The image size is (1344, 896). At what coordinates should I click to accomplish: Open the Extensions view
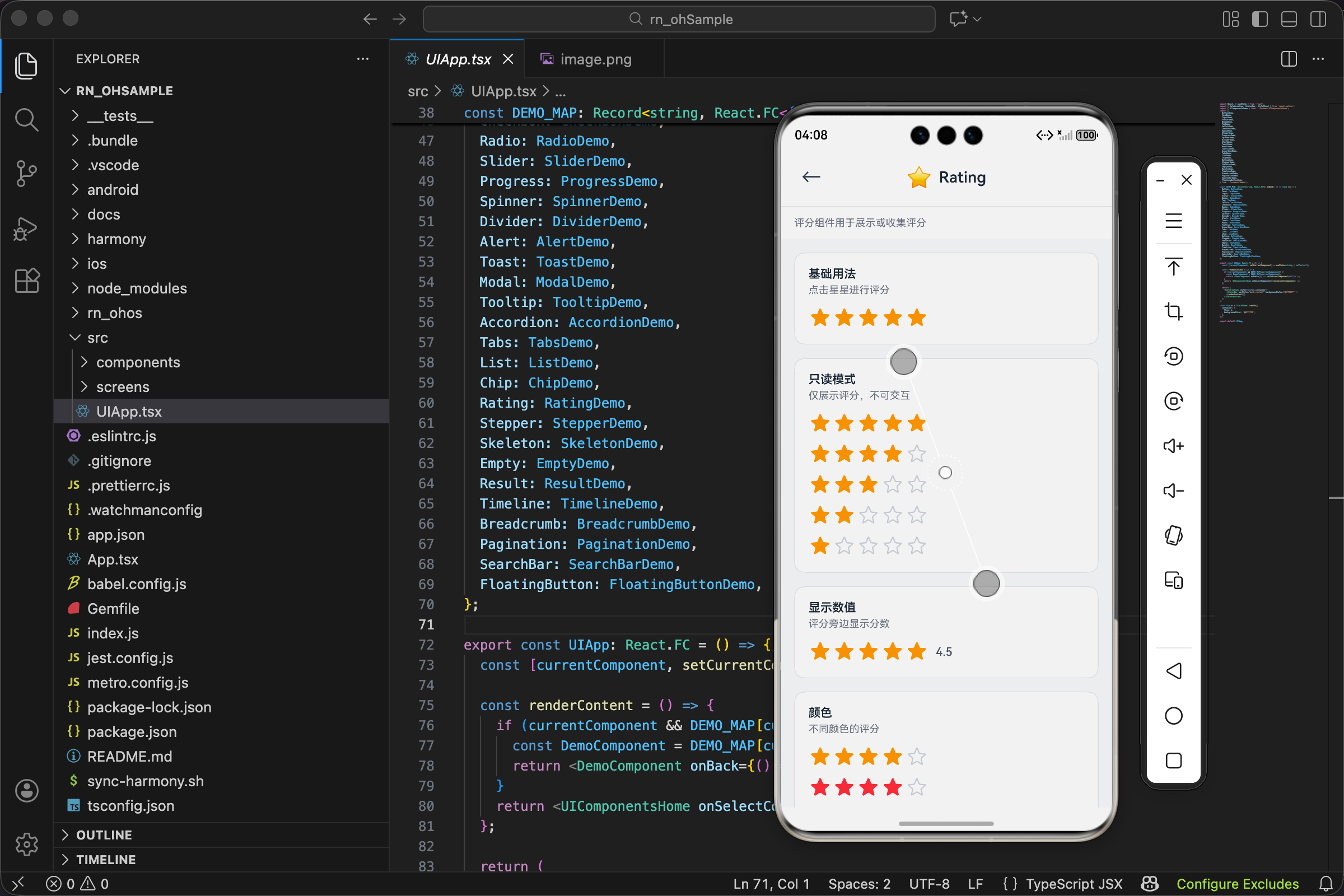(x=26, y=281)
